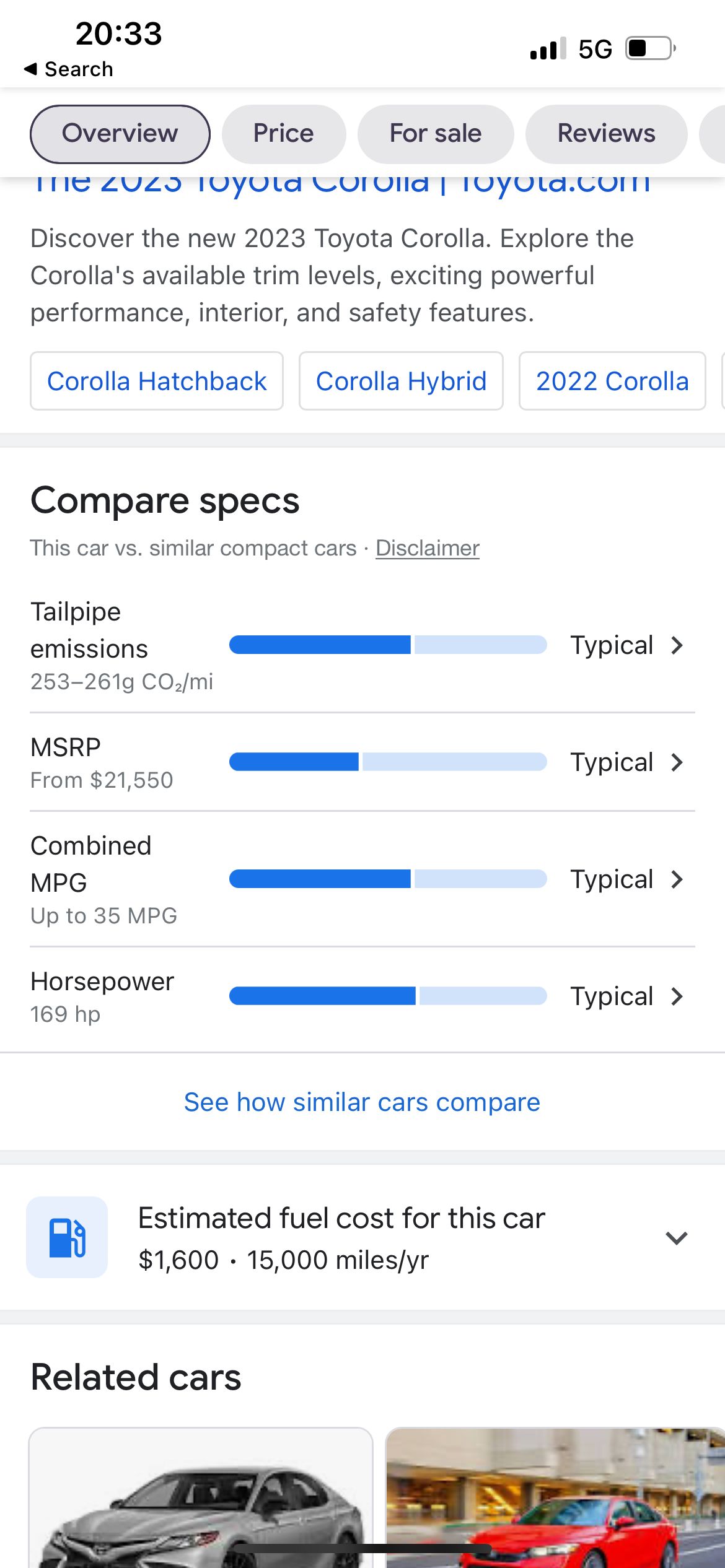Open the gray sedan related car thumbnail
The height and width of the screenshot is (1568, 725).
(201, 1497)
